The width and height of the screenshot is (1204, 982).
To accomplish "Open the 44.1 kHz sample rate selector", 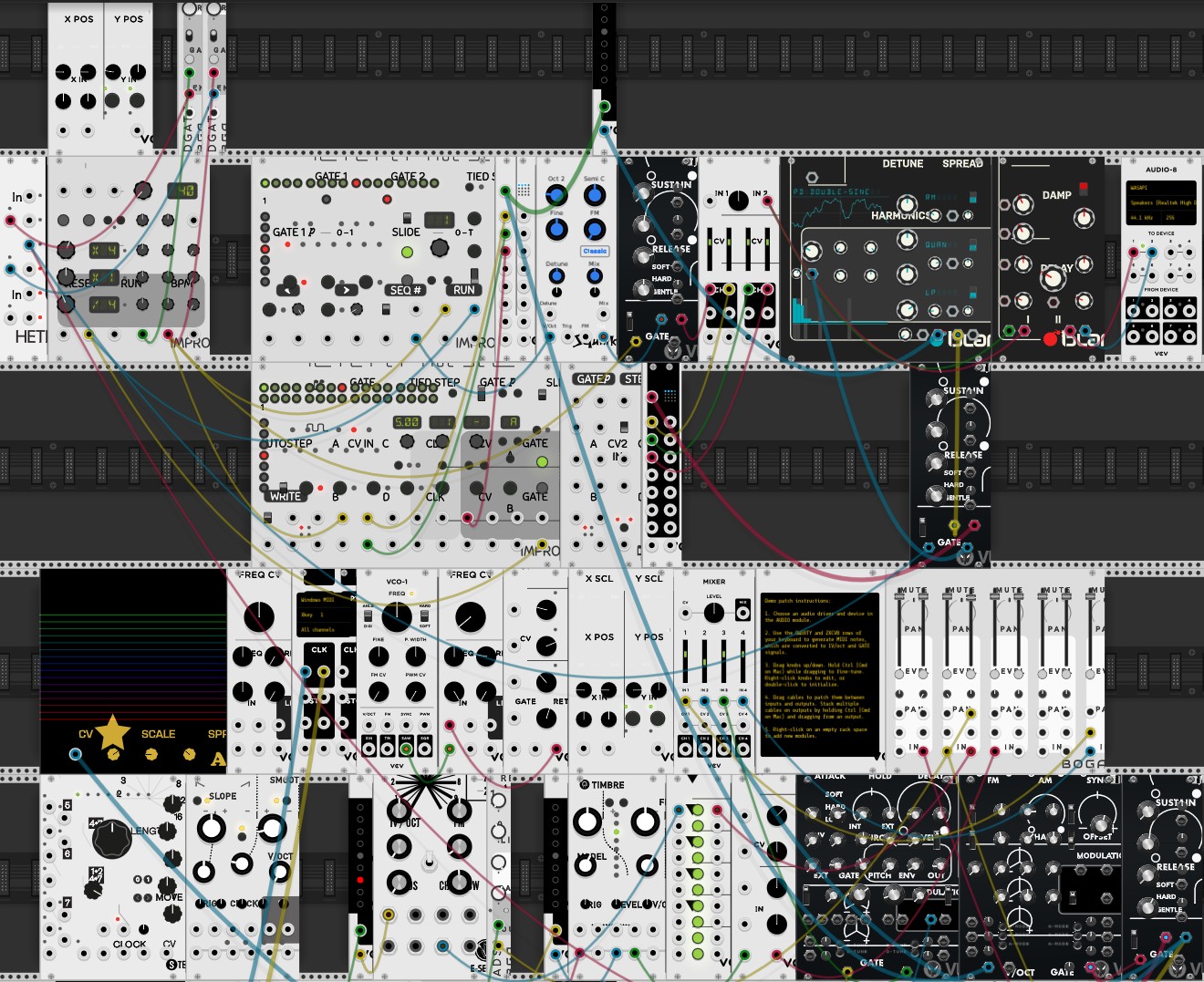I will (1143, 218).
